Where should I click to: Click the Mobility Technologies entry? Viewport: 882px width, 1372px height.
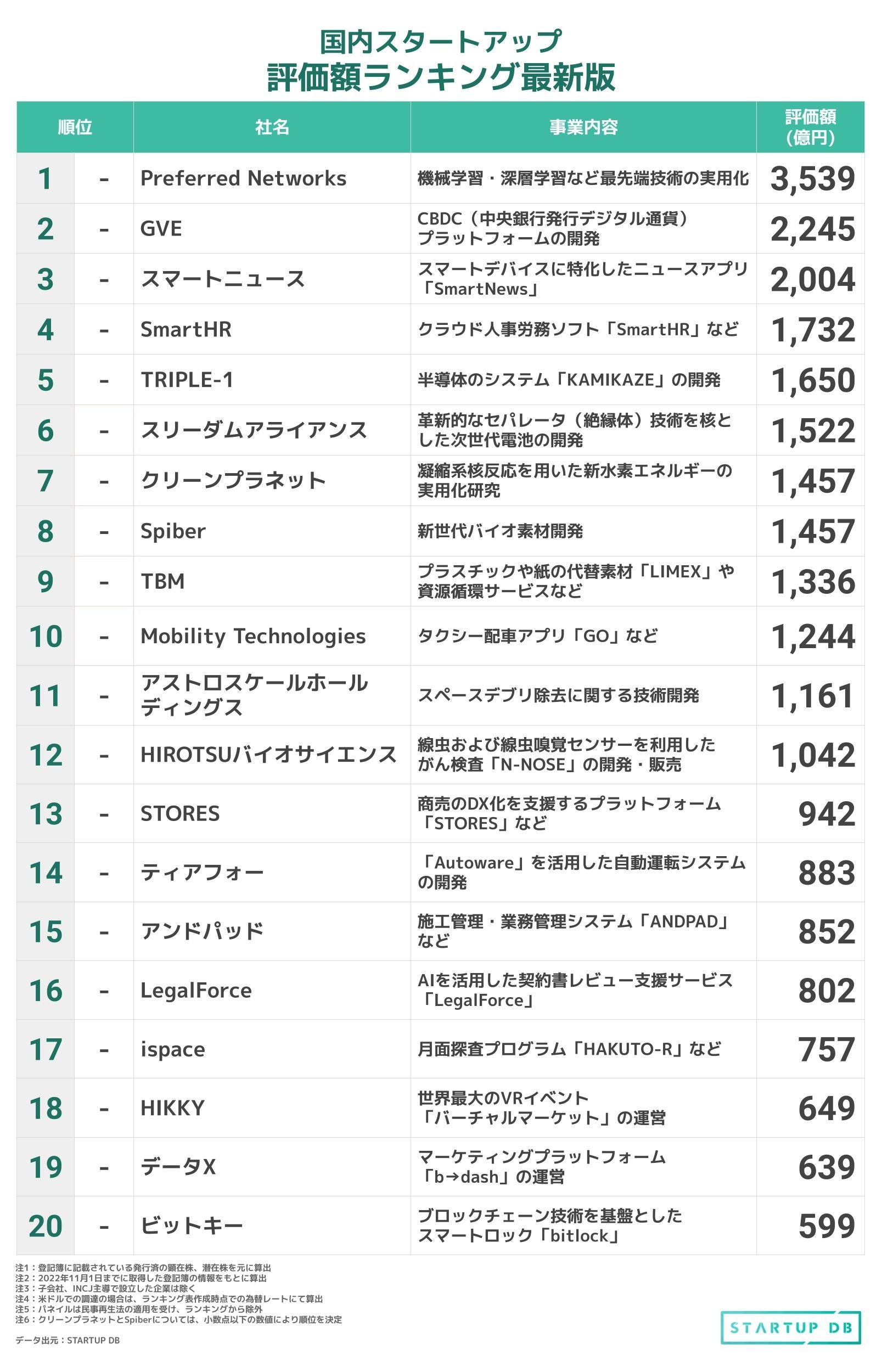pyautogui.click(x=252, y=636)
